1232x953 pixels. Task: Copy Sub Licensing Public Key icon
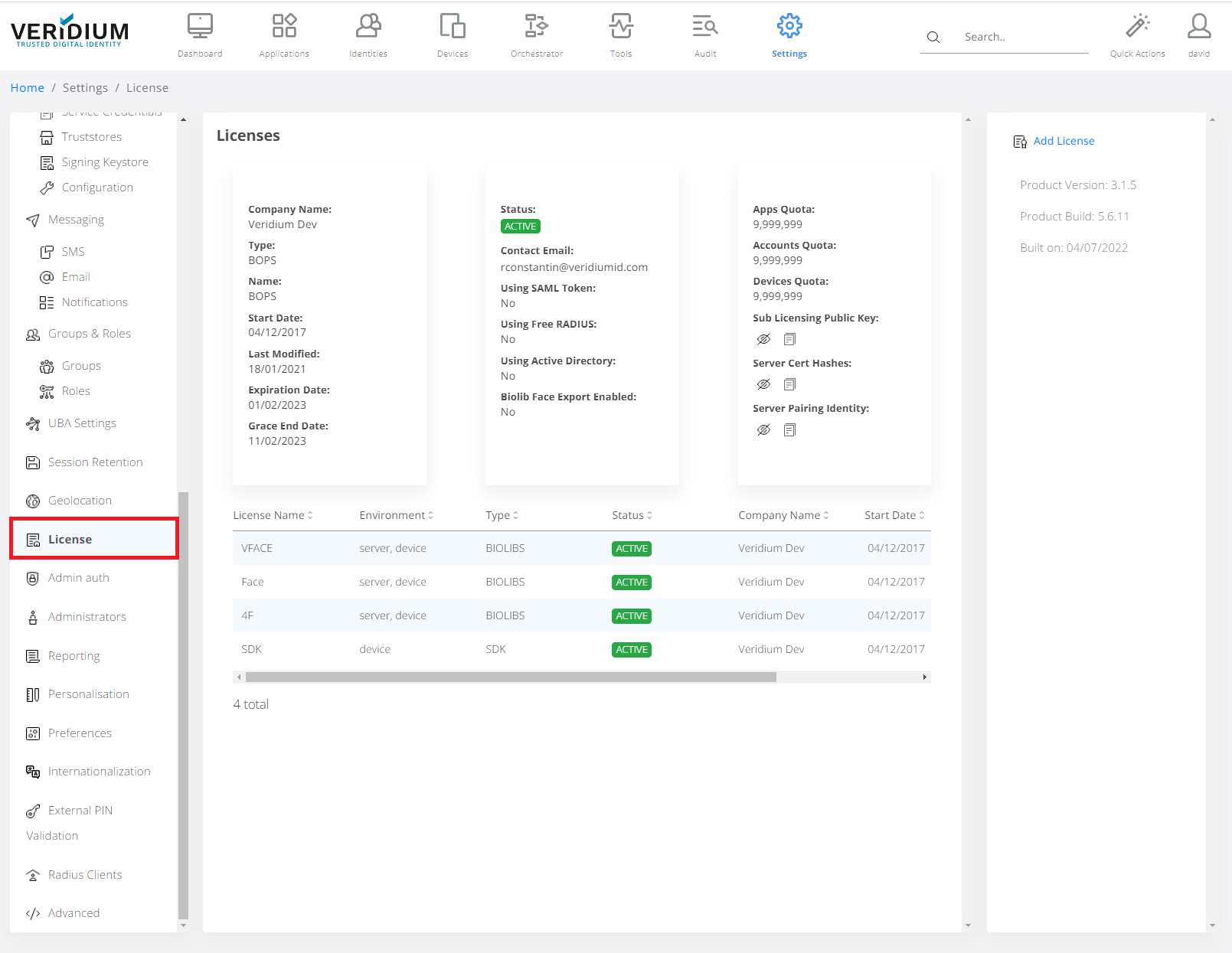tap(789, 339)
